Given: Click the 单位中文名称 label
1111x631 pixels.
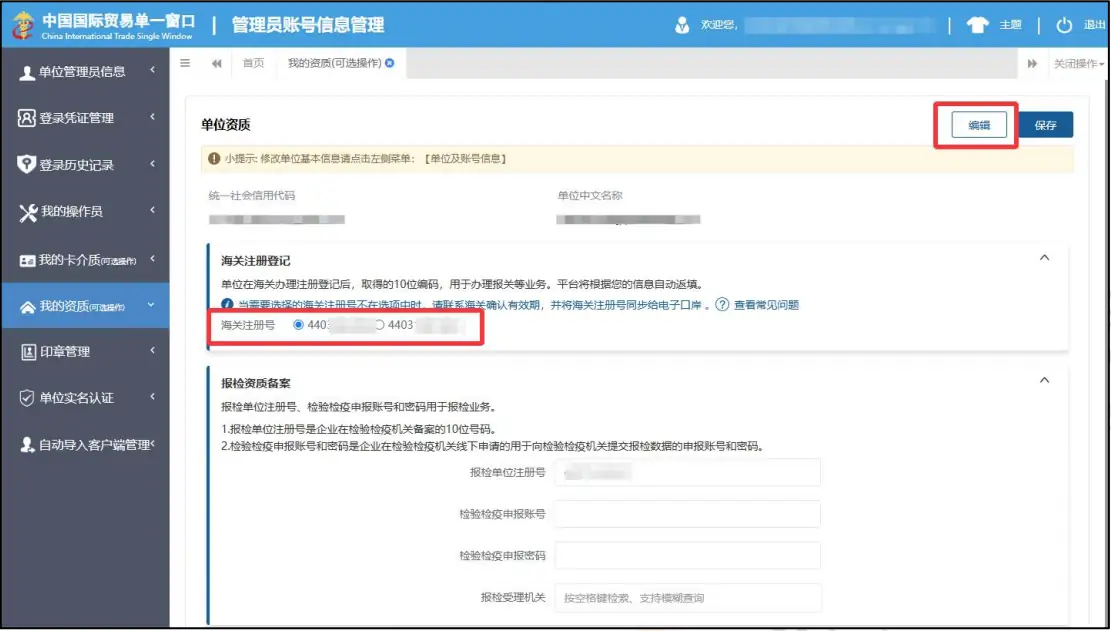Looking at the screenshot, I should point(590,195).
